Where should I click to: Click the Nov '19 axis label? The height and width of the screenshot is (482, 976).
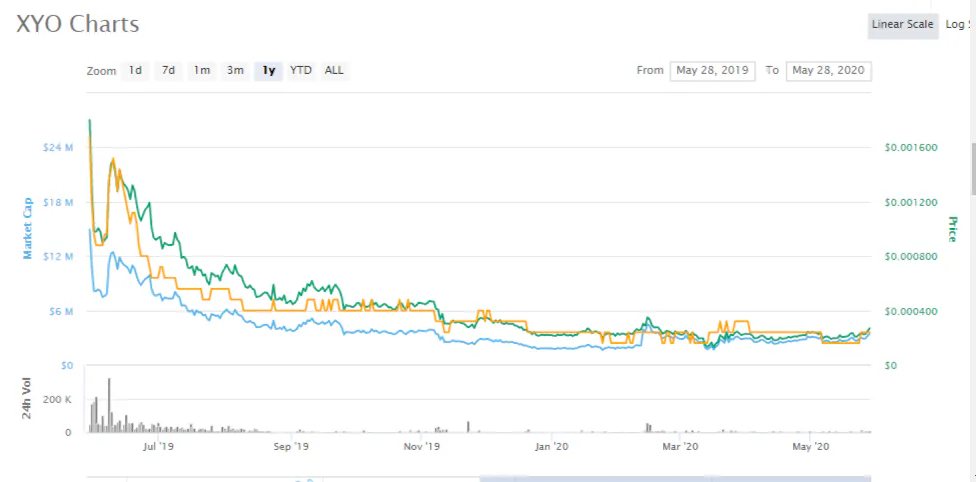[422, 447]
